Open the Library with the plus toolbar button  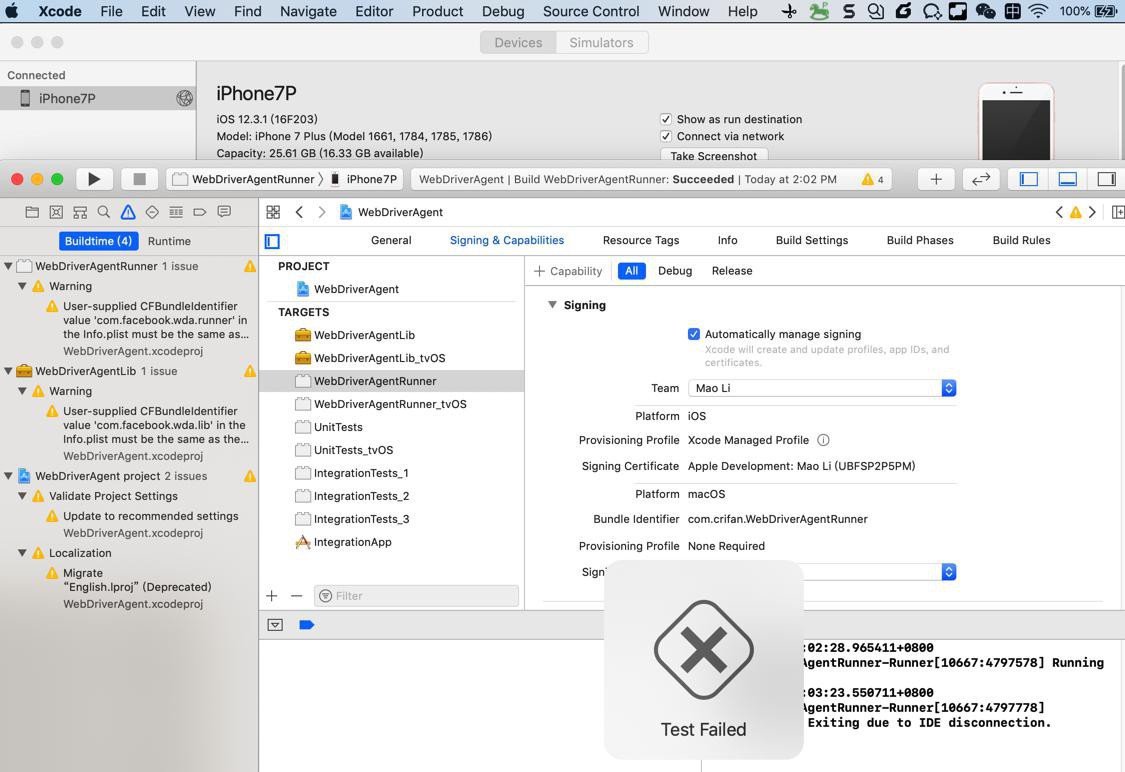936,179
